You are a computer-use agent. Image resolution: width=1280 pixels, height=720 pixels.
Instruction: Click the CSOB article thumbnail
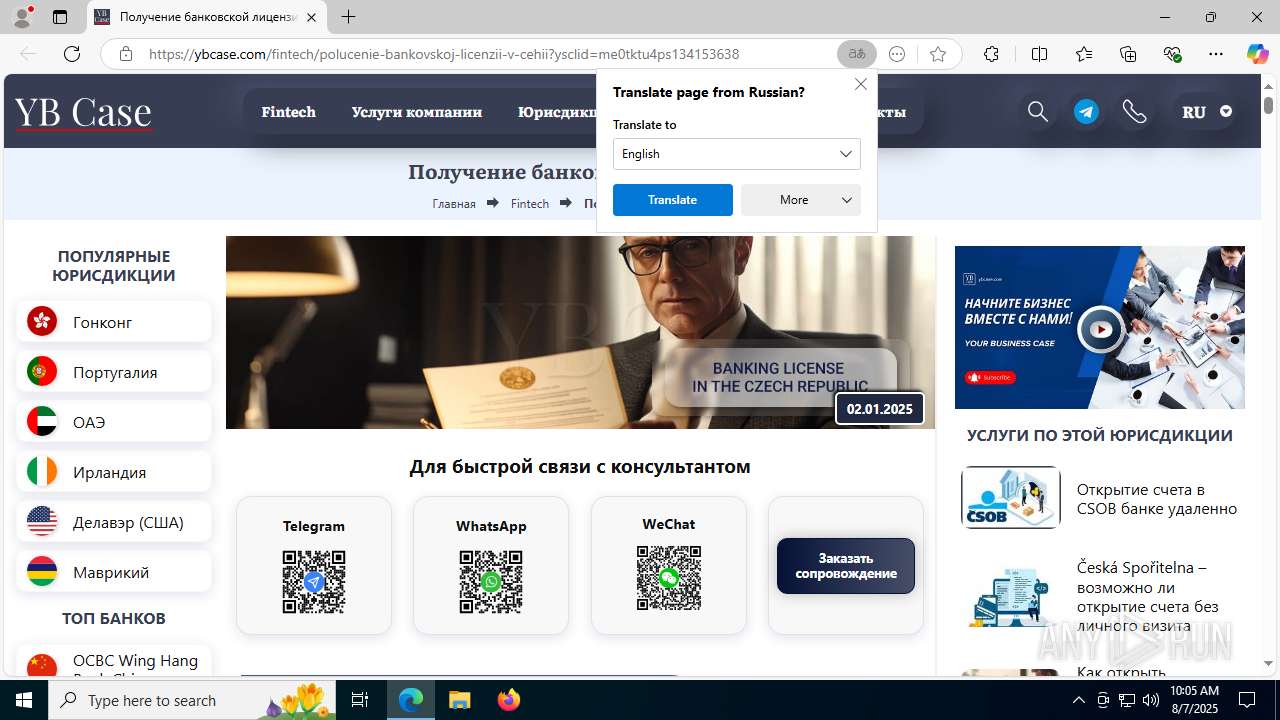pyautogui.click(x=1011, y=497)
